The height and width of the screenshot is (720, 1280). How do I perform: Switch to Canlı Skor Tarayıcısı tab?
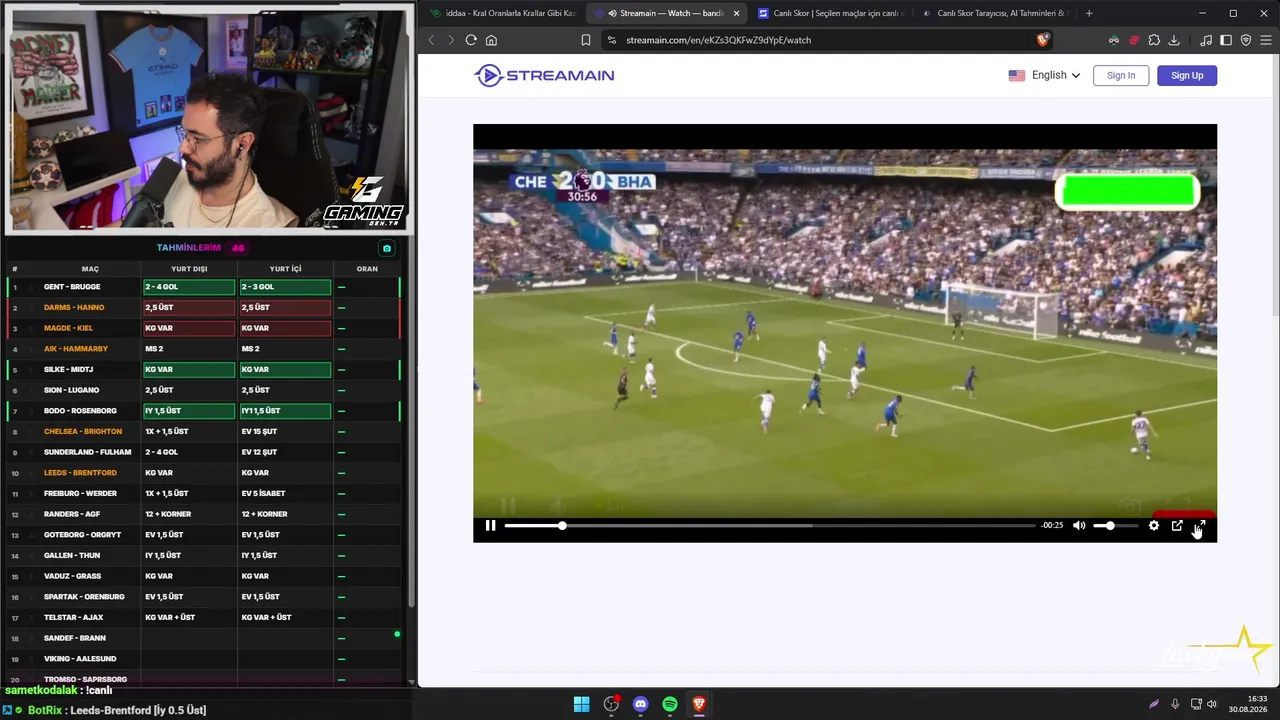[x=994, y=13]
